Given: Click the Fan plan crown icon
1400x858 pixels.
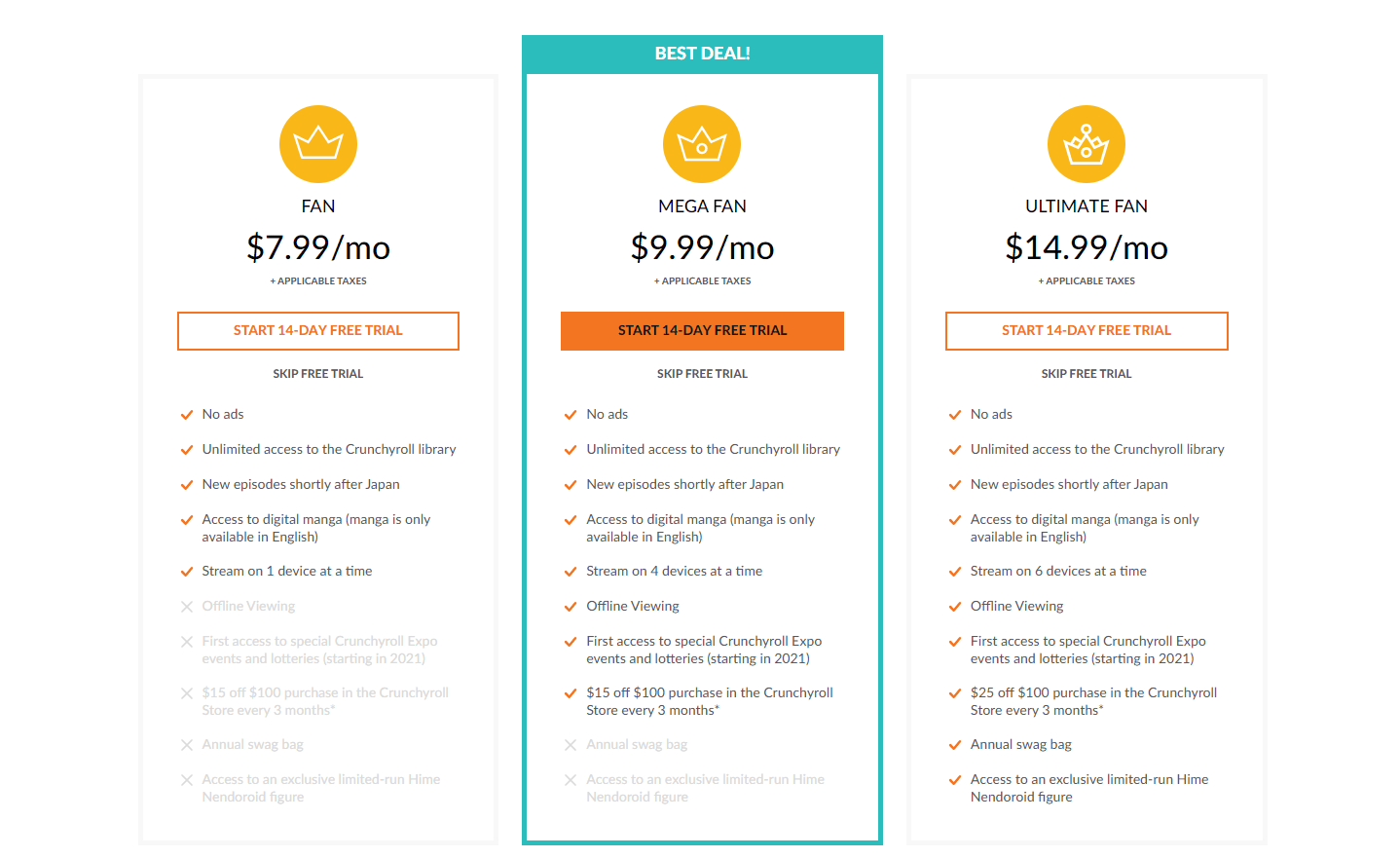Looking at the screenshot, I should [317, 144].
